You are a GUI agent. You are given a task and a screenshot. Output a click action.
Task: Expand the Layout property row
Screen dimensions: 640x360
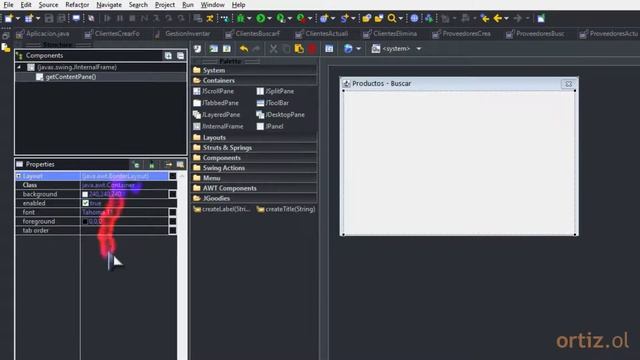(x=18, y=176)
